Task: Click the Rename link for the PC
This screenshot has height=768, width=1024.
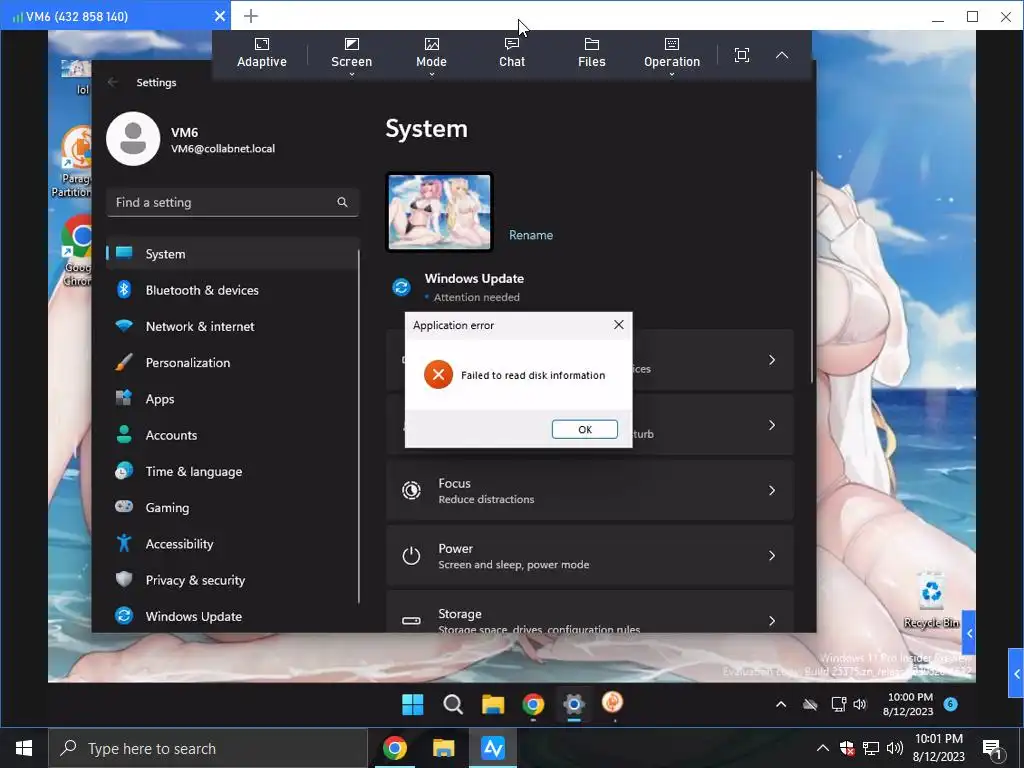Action: 531,235
